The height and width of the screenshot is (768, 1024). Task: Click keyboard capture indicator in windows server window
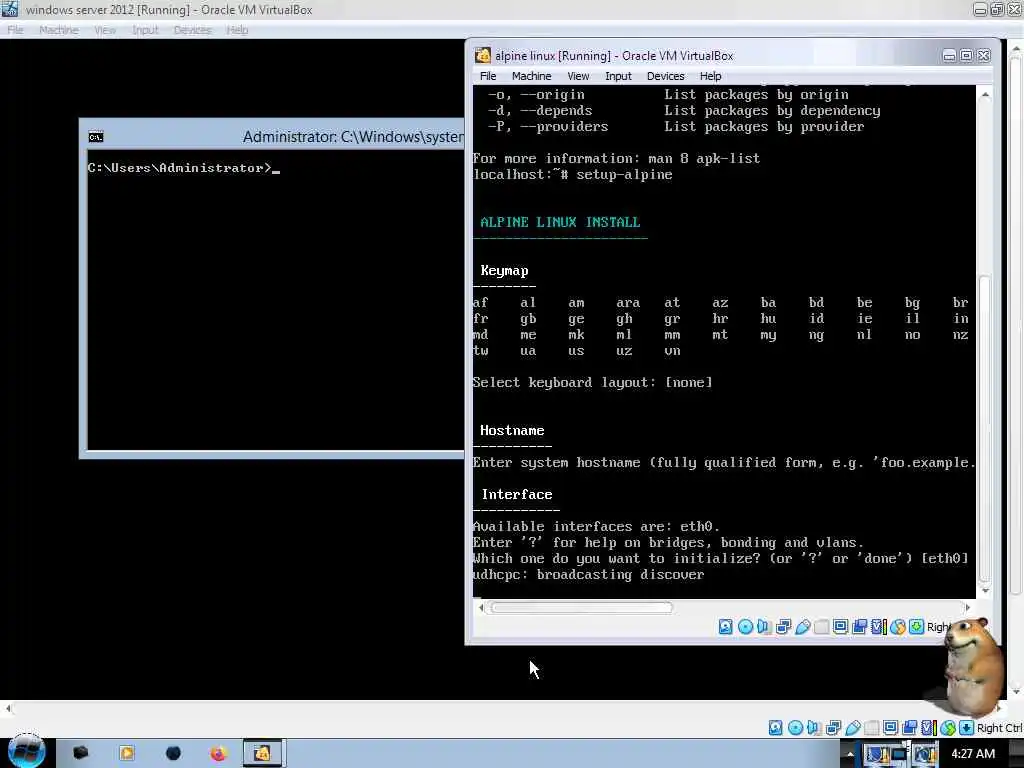(x=967, y=728)
